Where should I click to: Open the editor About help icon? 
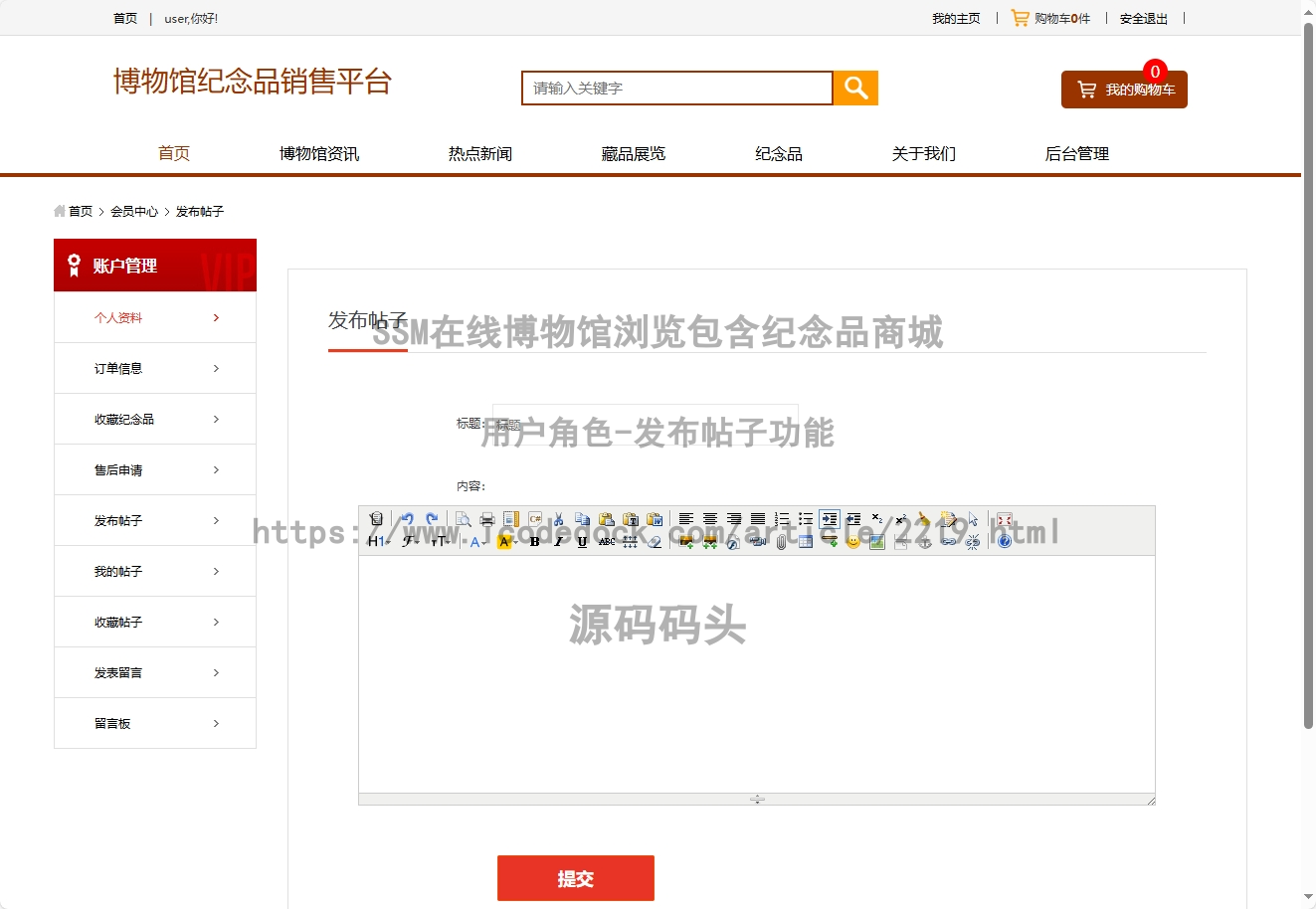coord(1004,542)
